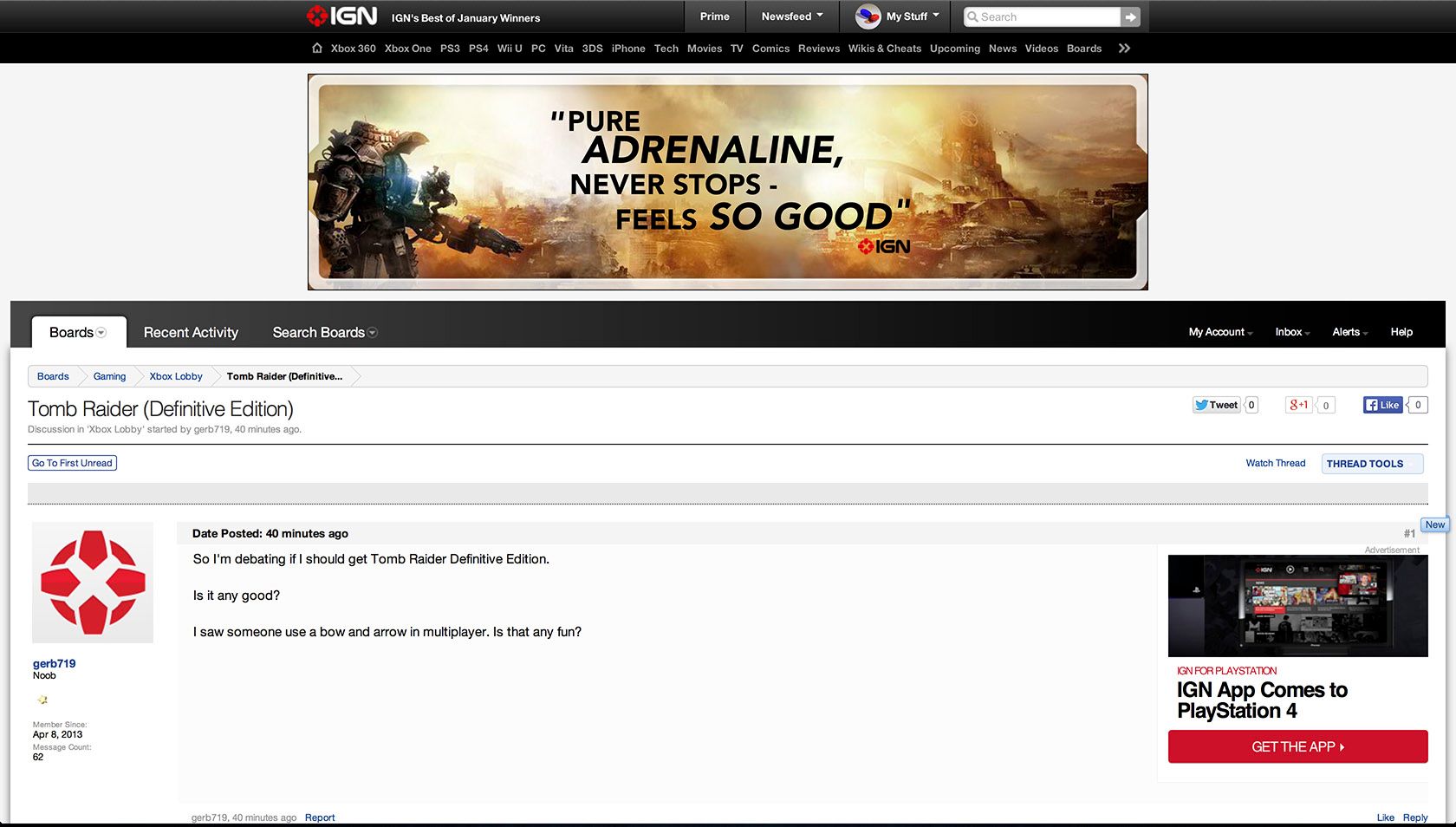The width and height of the screenshot is (1456, 827).
Task: Select PC in the nav bar
Action: (538, 49)
